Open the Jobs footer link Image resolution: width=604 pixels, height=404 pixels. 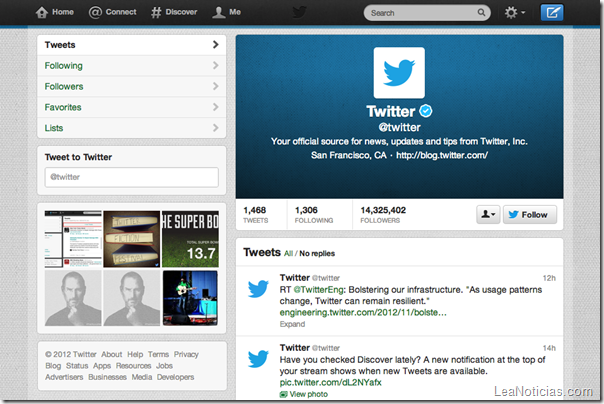[164, 366]
